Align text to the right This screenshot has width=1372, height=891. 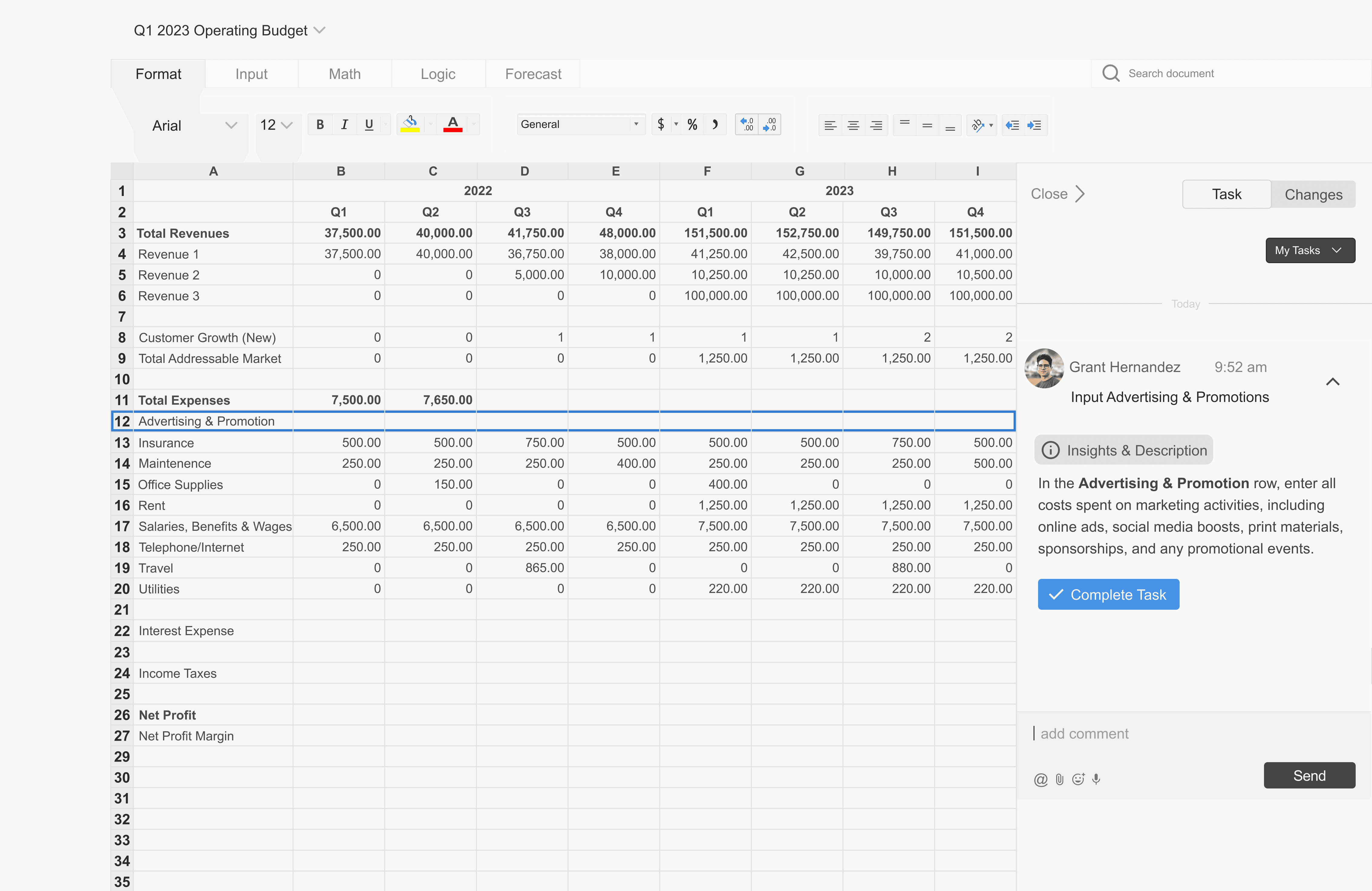tap(876, 125)
